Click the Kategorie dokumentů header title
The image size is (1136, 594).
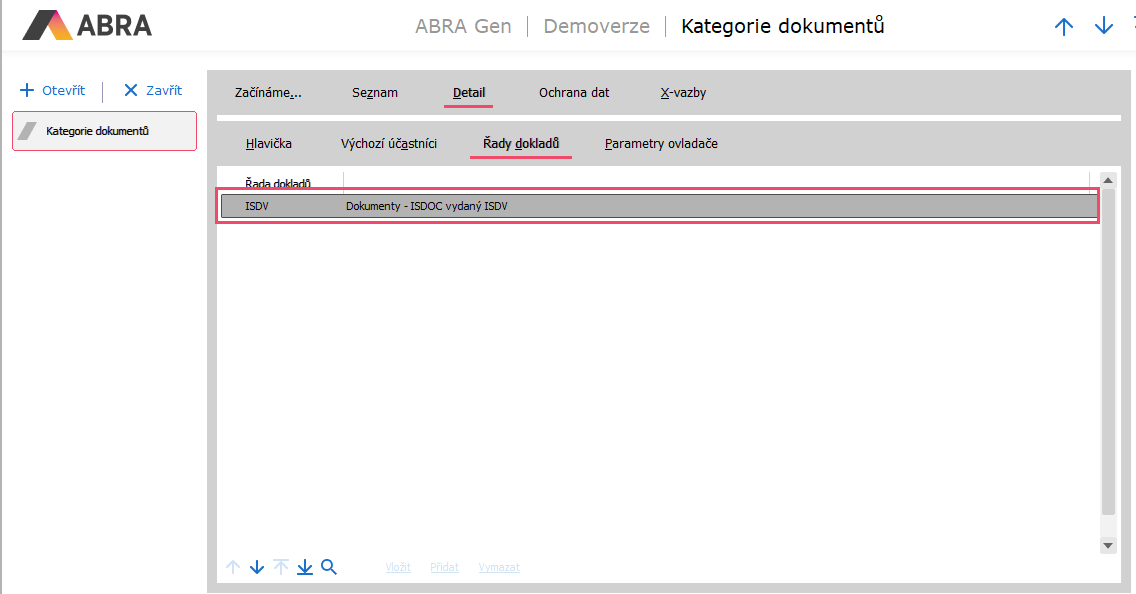(782, 26)
